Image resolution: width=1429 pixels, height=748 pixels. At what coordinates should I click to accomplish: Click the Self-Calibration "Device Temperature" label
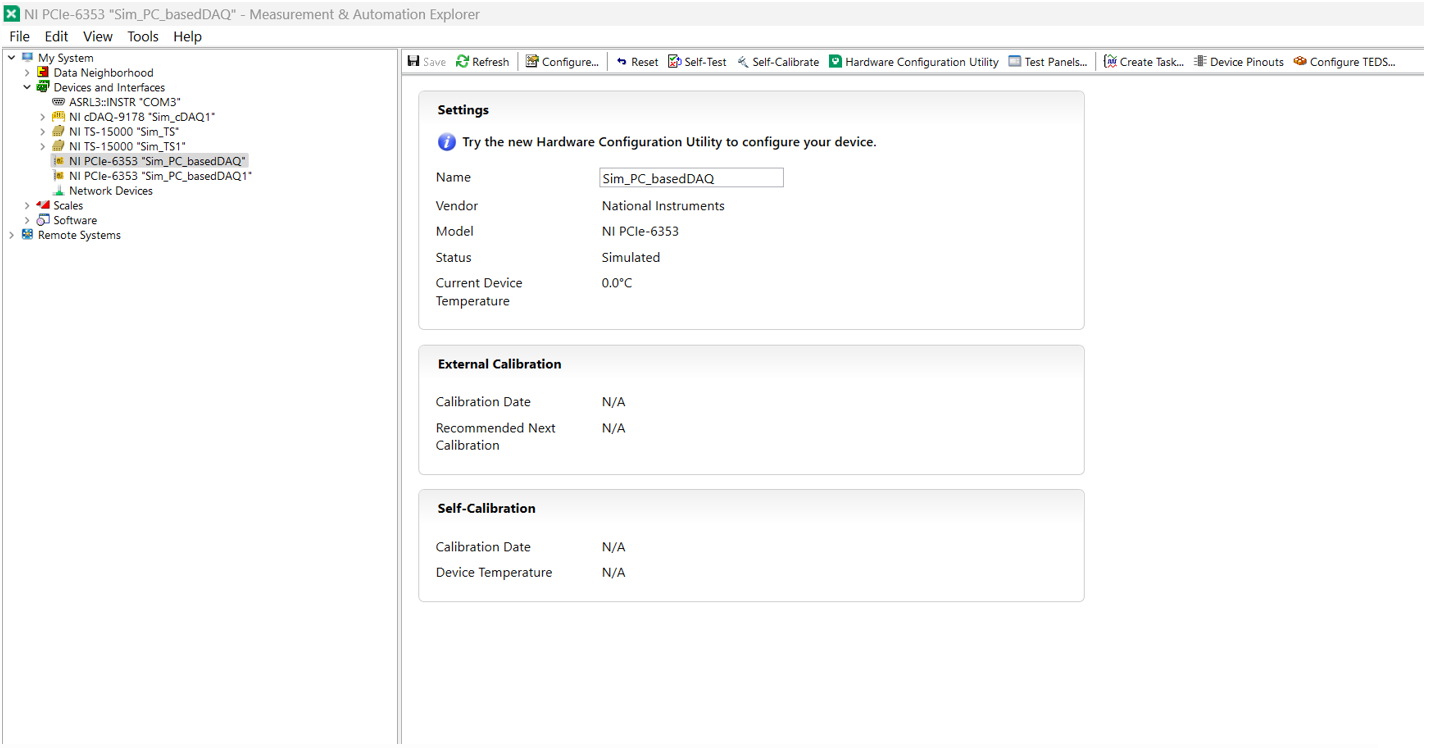tap(494, 572)
